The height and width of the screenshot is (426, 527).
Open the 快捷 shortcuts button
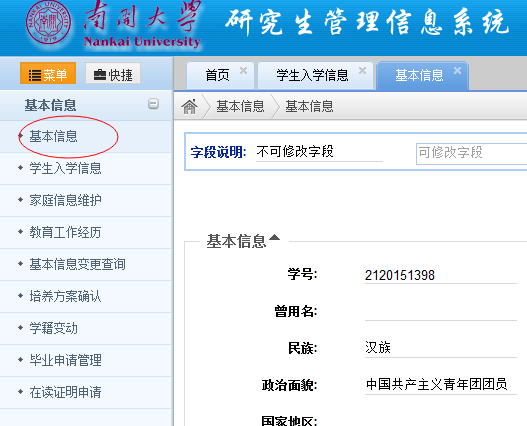[113, 73]
